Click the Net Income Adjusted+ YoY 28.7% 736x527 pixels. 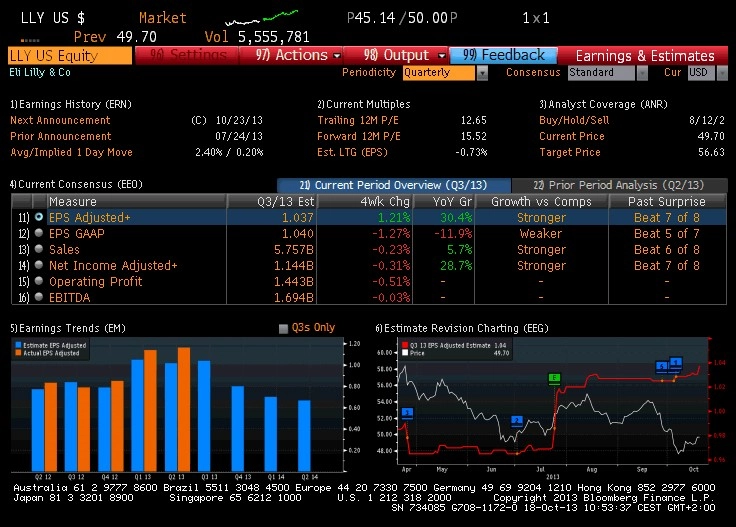(x=456, y=265)
